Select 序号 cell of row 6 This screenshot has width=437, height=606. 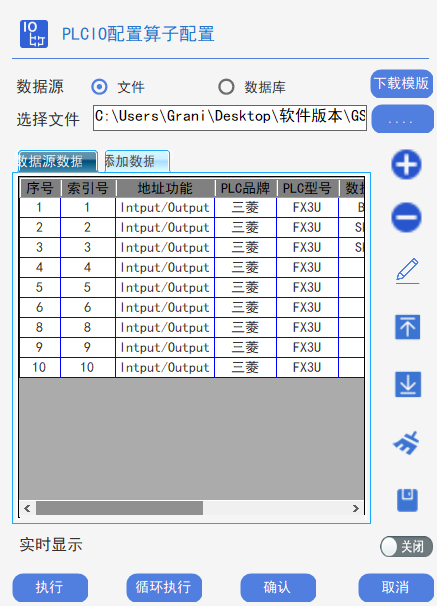tap(40, 308)
